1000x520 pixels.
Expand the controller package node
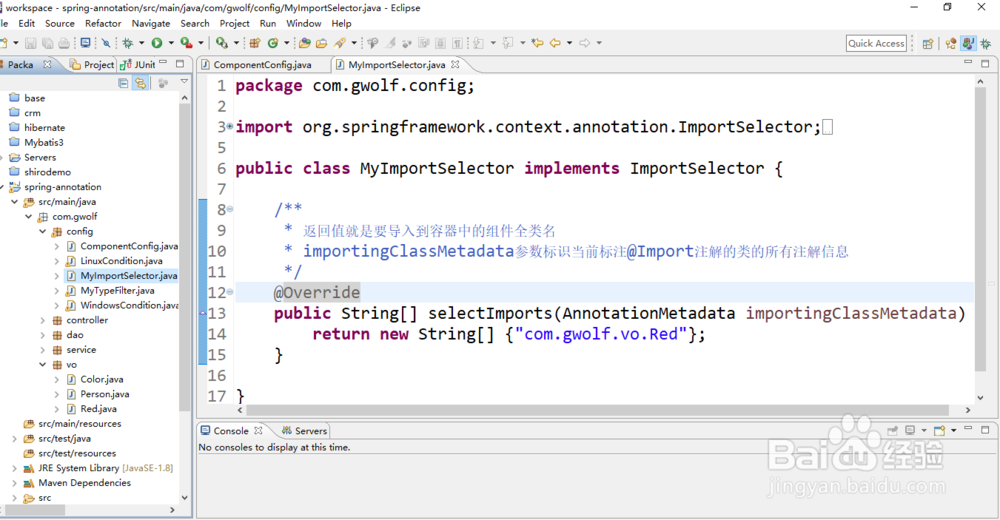pyautogui.click(x=43, y=320)
